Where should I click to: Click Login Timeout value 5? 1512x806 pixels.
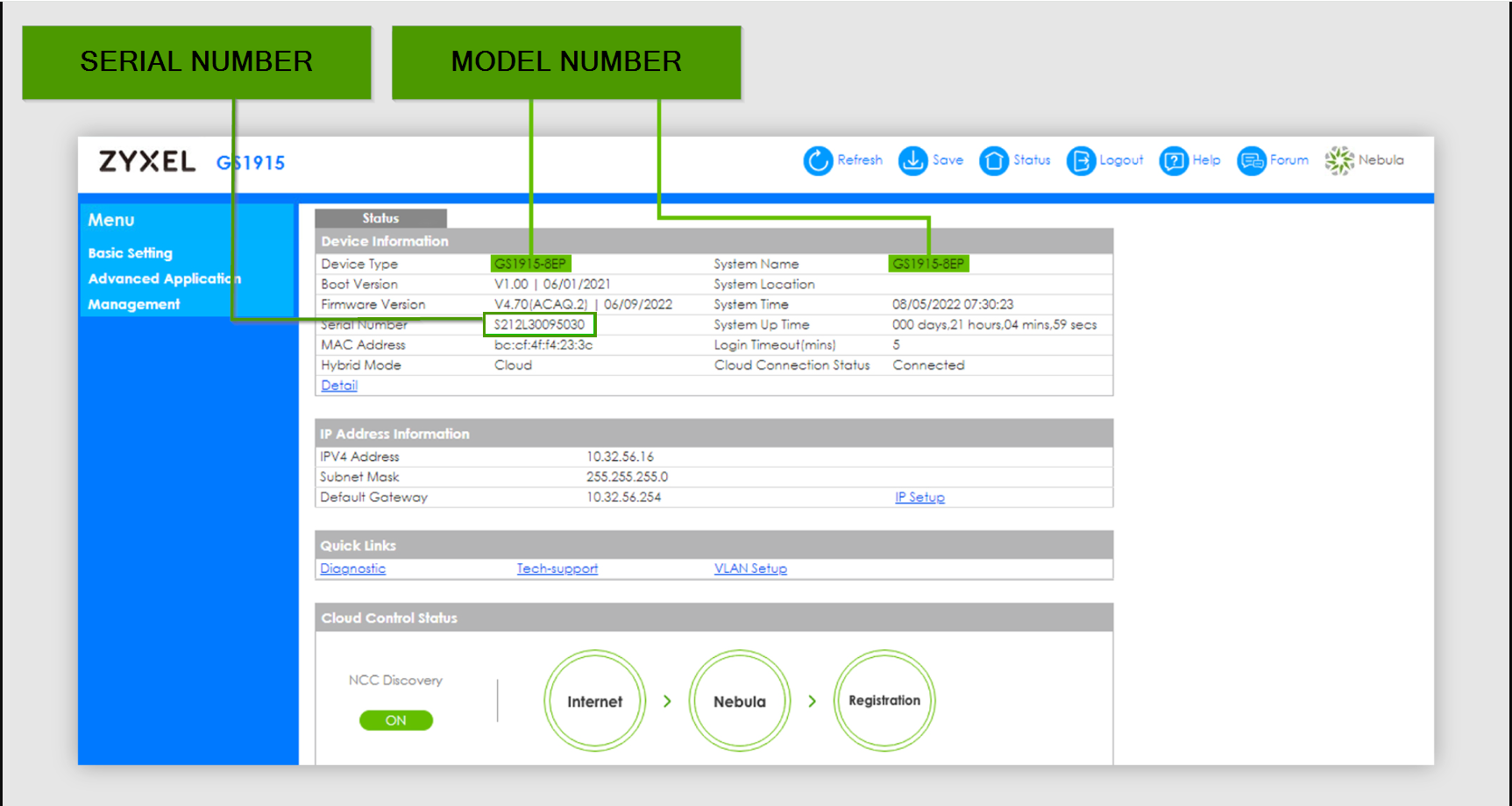click(896, 345)
